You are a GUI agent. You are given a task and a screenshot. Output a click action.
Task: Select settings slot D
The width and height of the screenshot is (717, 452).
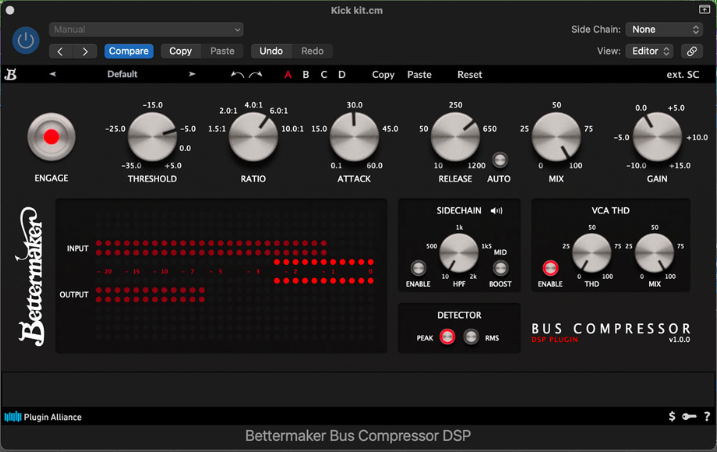[342, 75]
